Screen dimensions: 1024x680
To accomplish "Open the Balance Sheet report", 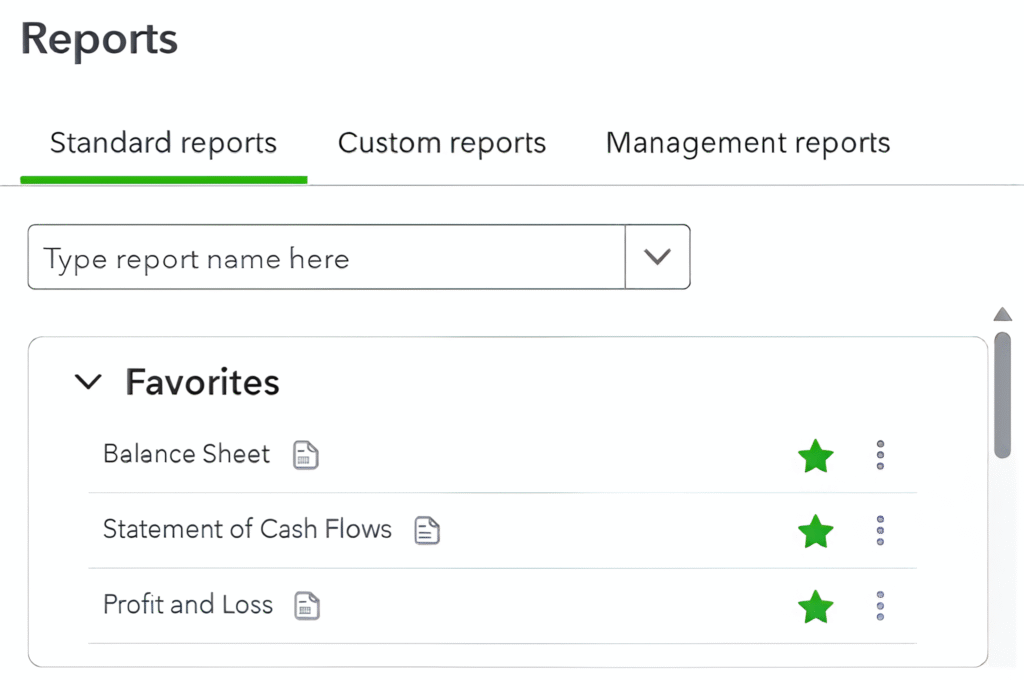I will [x=186, y=454].
